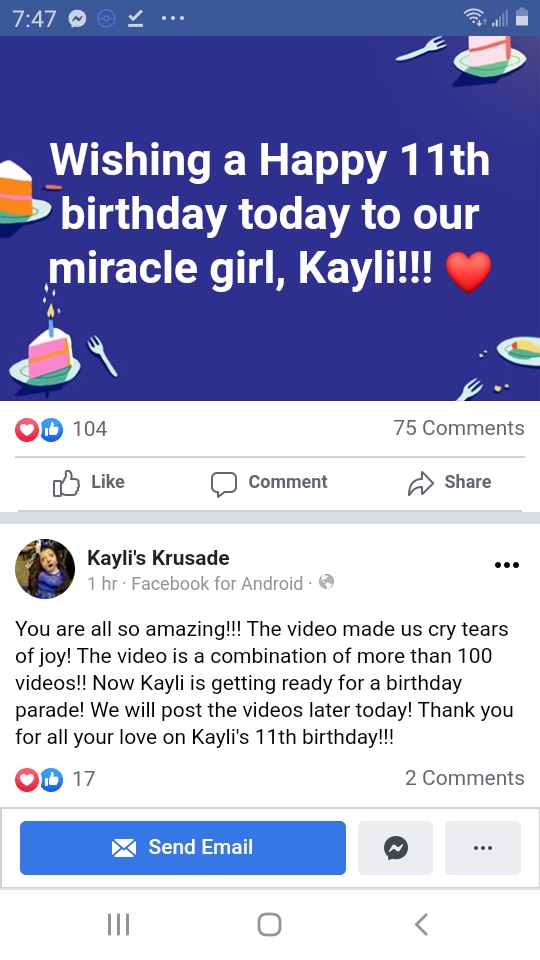Open the Messenger notification in status bar
540x960 pixels.
point(78,18)
